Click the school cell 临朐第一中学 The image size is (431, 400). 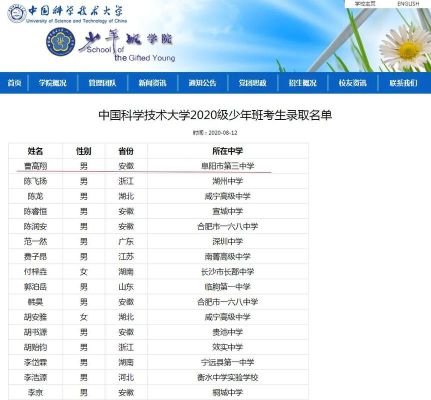[x=228, y=287]
